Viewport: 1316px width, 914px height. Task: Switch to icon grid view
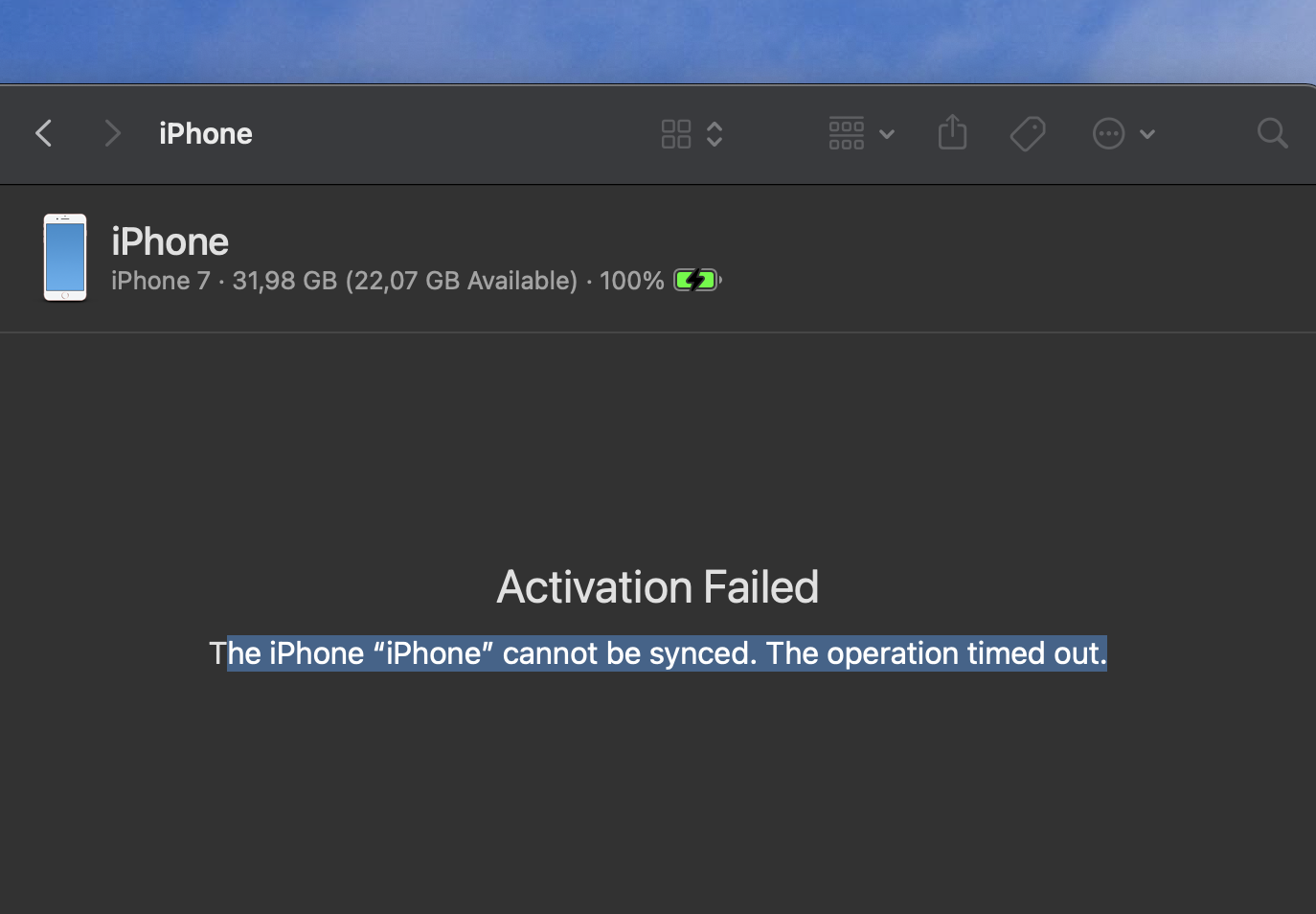click(676, 134)
